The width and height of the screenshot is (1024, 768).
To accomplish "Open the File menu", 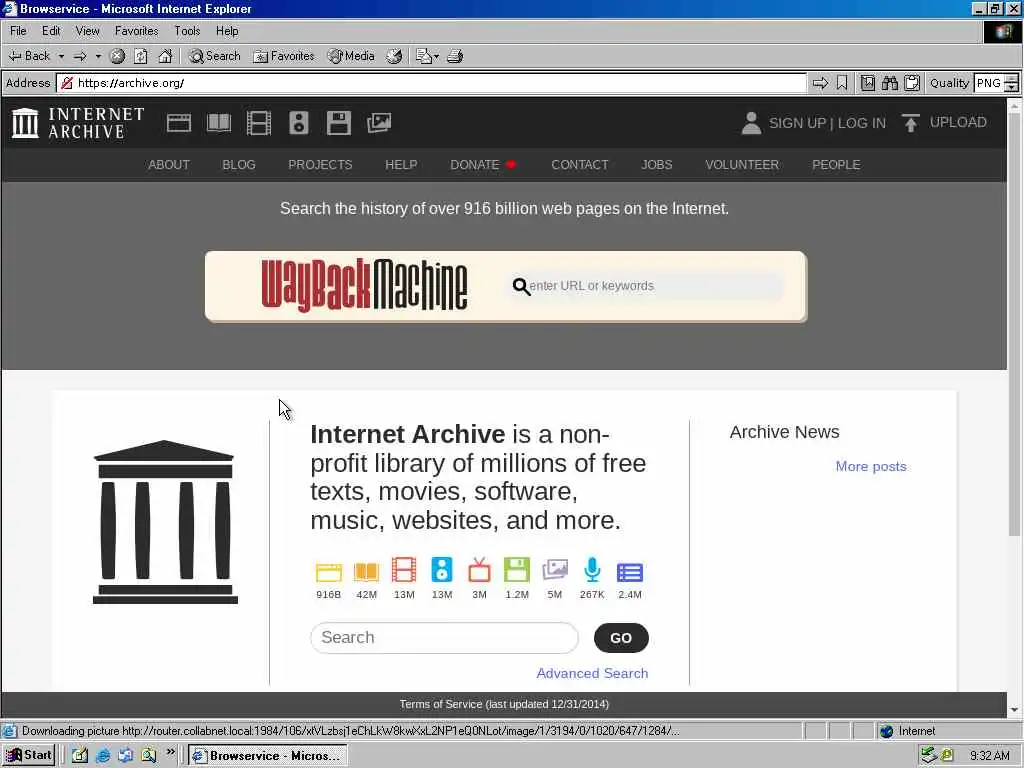I will pyautogui.click(x=18, y=31).
